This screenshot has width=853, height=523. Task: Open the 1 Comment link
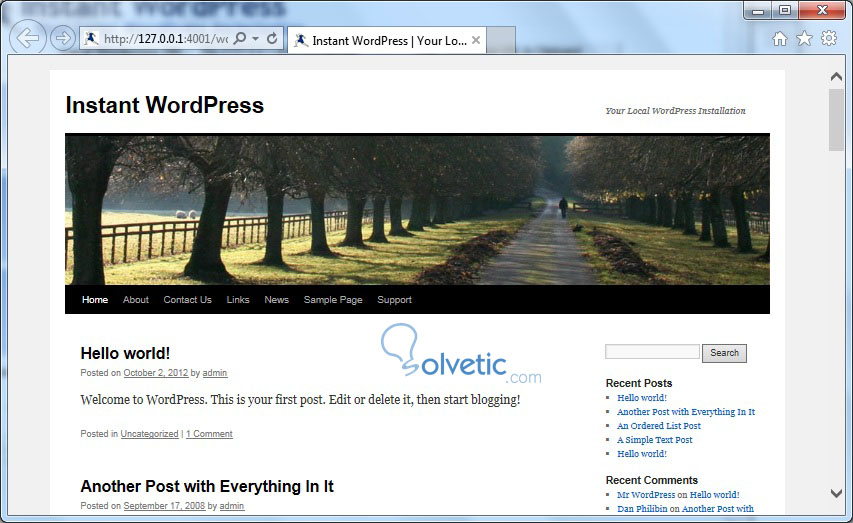point(209,434)
